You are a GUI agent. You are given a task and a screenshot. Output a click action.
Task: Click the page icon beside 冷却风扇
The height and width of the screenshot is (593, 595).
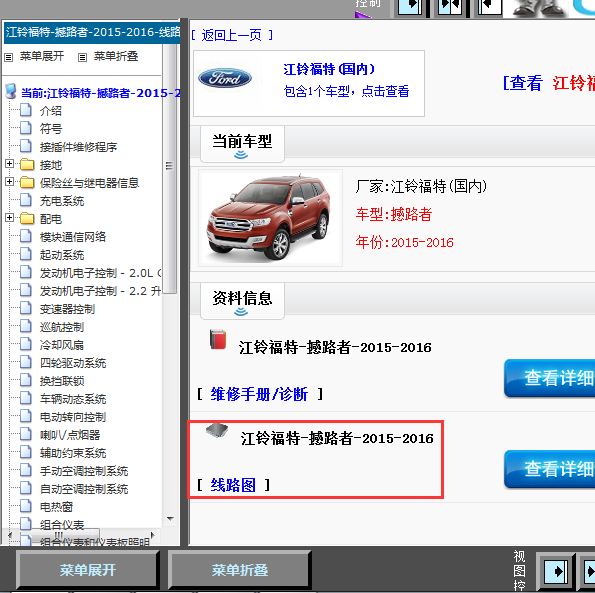coord(26,344)
